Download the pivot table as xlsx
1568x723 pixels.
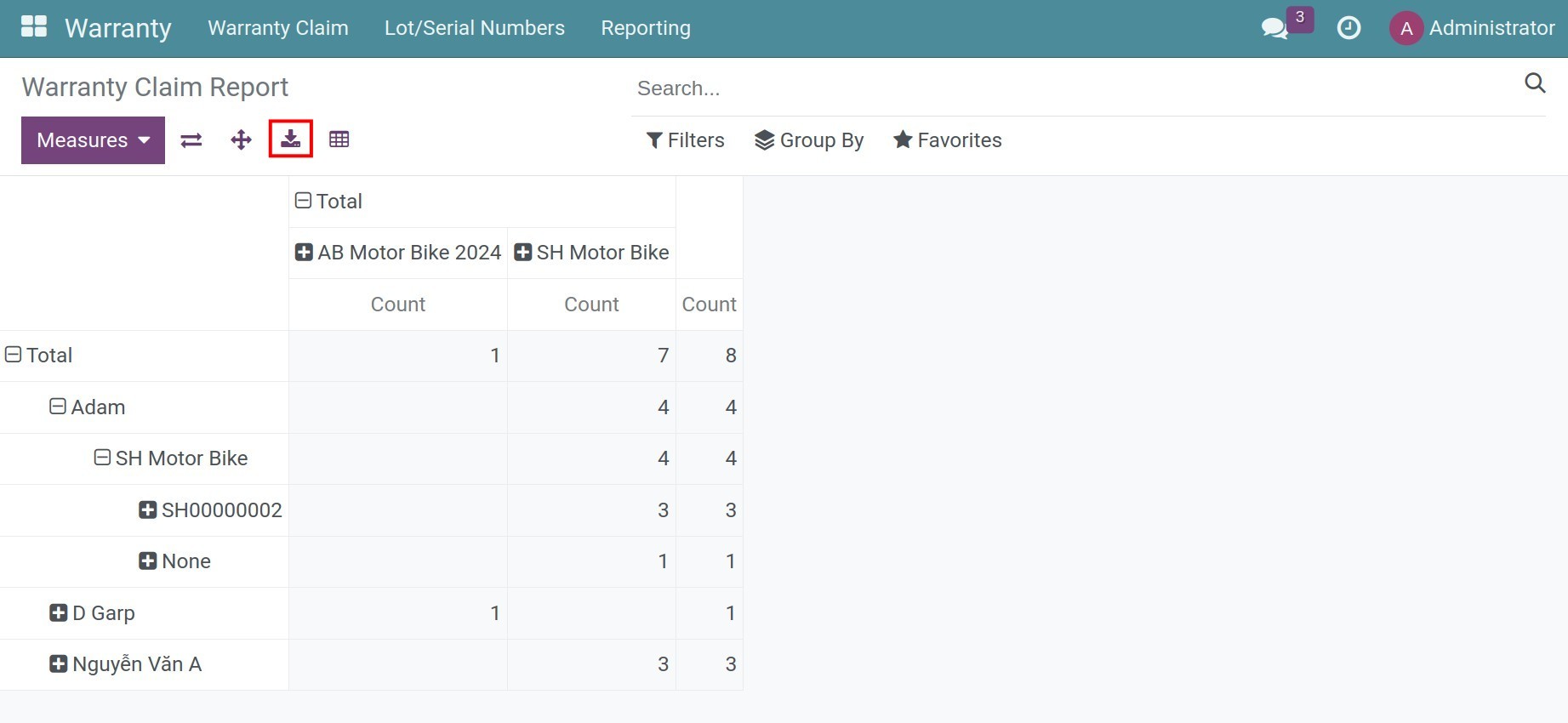point(291,139)
